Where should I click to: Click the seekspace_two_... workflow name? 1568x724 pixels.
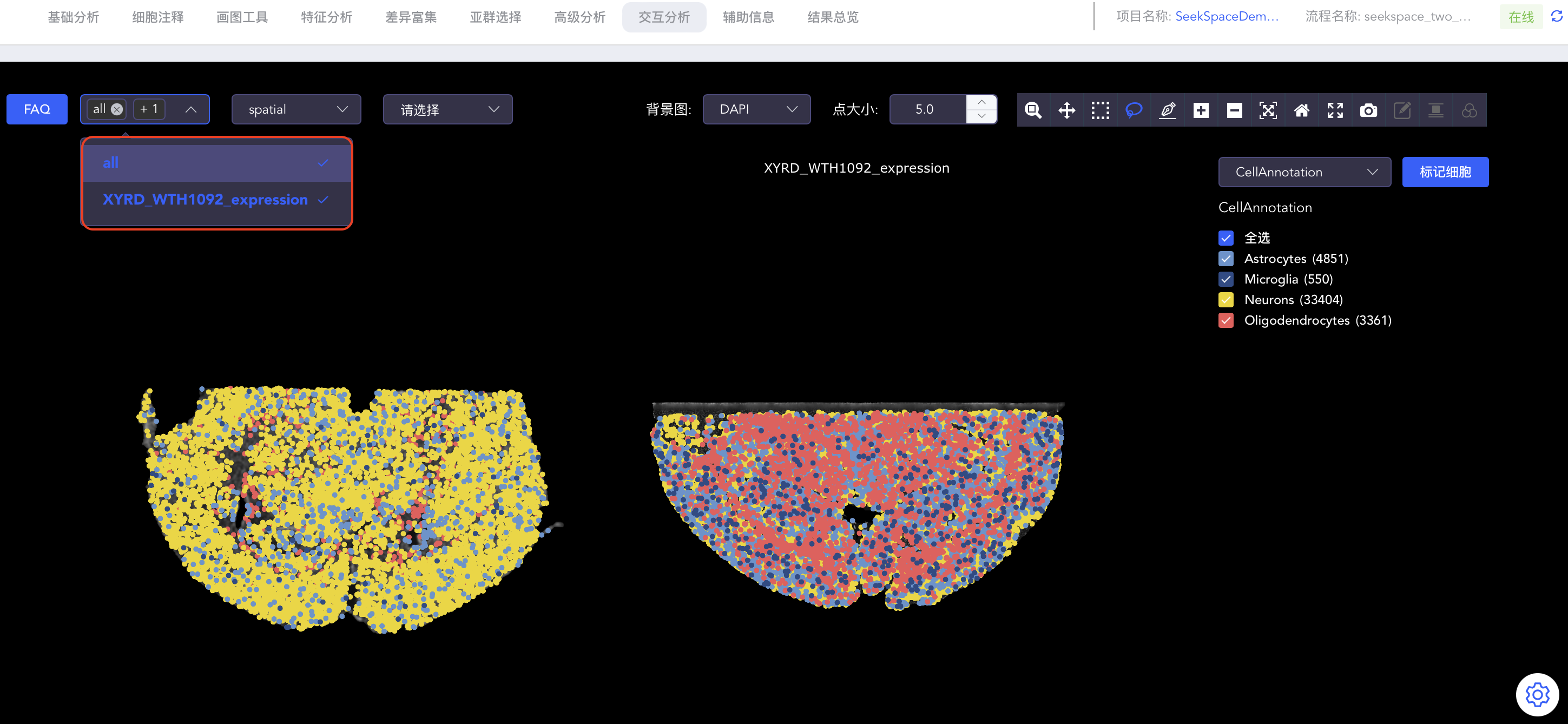tap(1417, 16)
